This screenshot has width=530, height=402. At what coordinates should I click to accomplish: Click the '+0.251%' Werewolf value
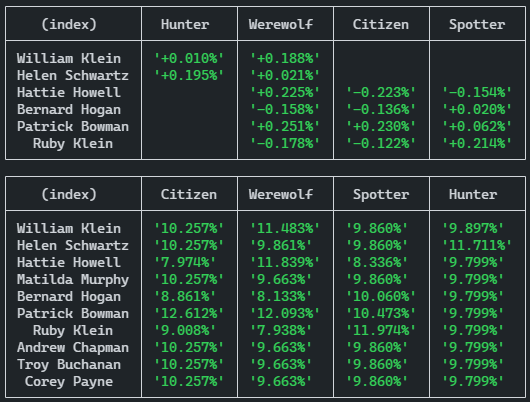pos(285,126)
